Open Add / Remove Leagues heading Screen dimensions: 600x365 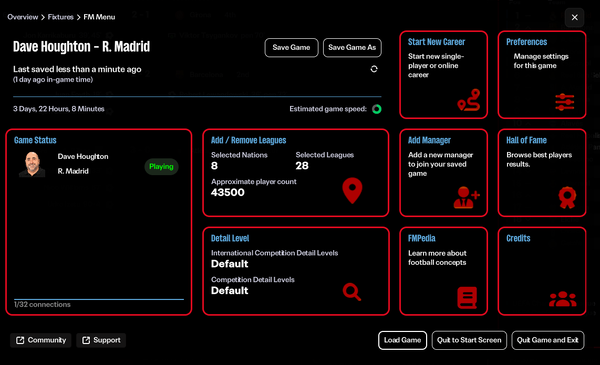pos(248,140)
